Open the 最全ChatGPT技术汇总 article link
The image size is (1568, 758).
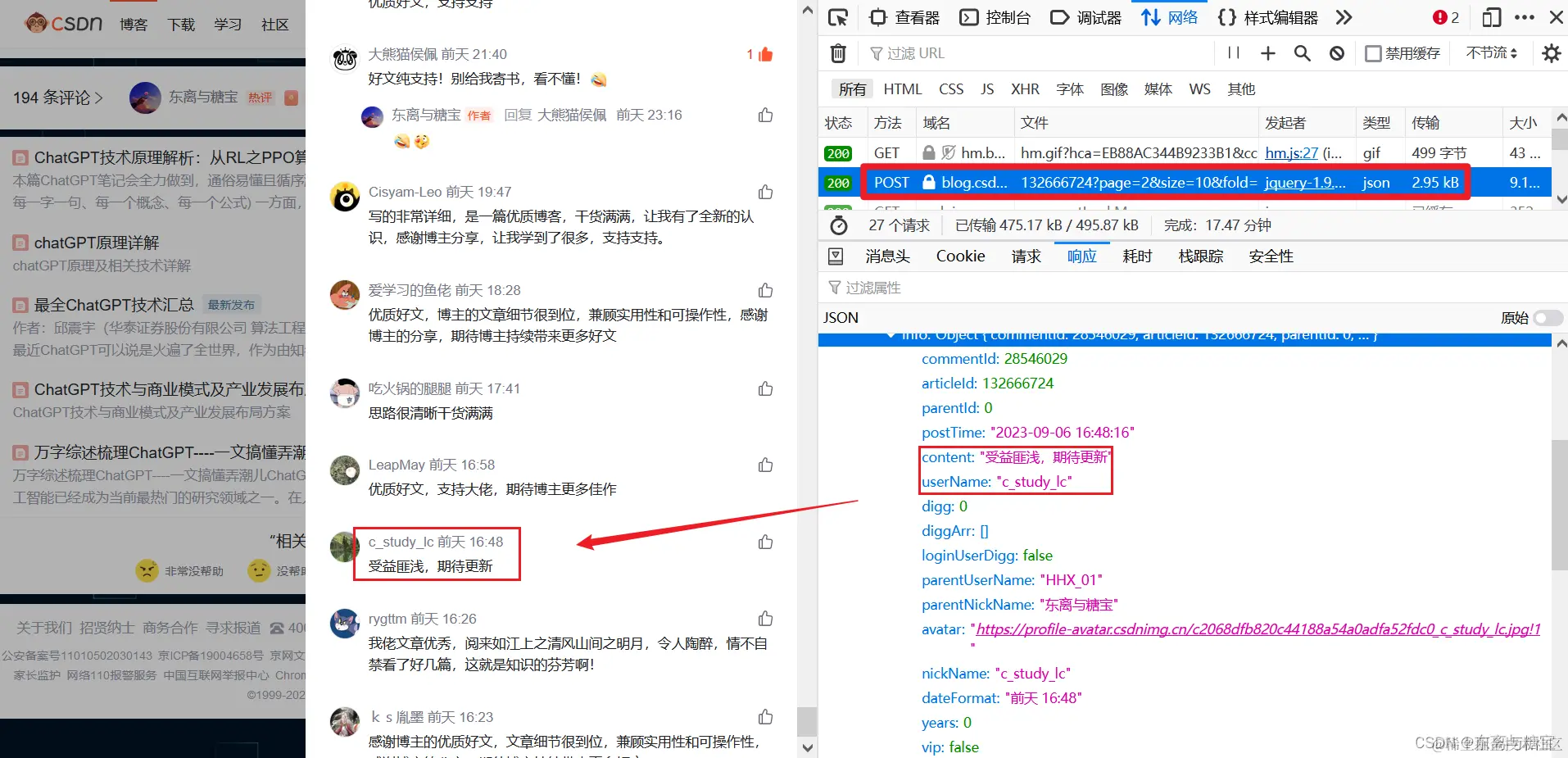[x=113, y=304]
